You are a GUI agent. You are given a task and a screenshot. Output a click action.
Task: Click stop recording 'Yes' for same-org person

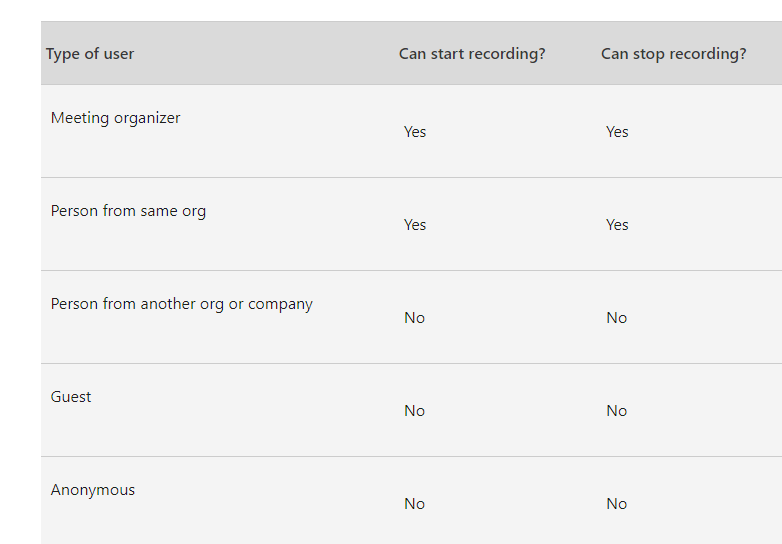pyautogui.click(x=617, y=225)
